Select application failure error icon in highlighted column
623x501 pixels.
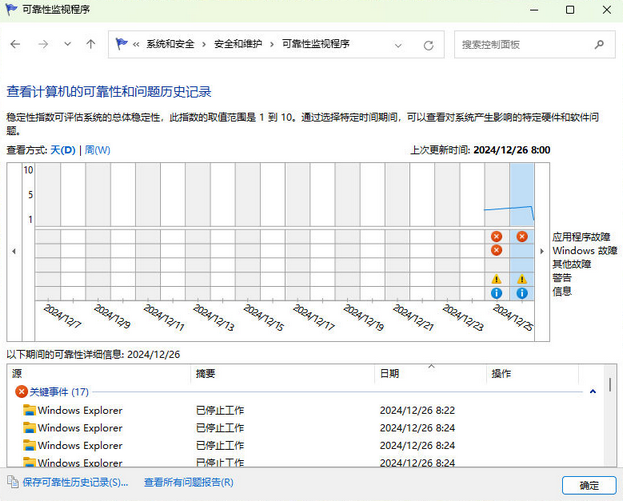coord(522,236)
